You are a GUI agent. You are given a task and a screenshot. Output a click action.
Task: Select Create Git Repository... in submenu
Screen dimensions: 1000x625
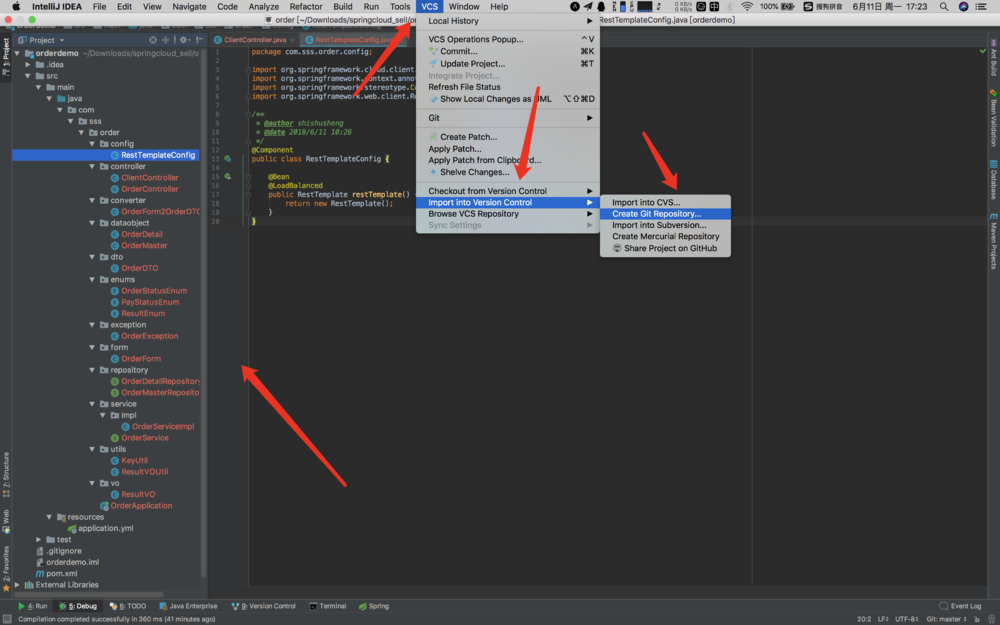tap(665, 214)
